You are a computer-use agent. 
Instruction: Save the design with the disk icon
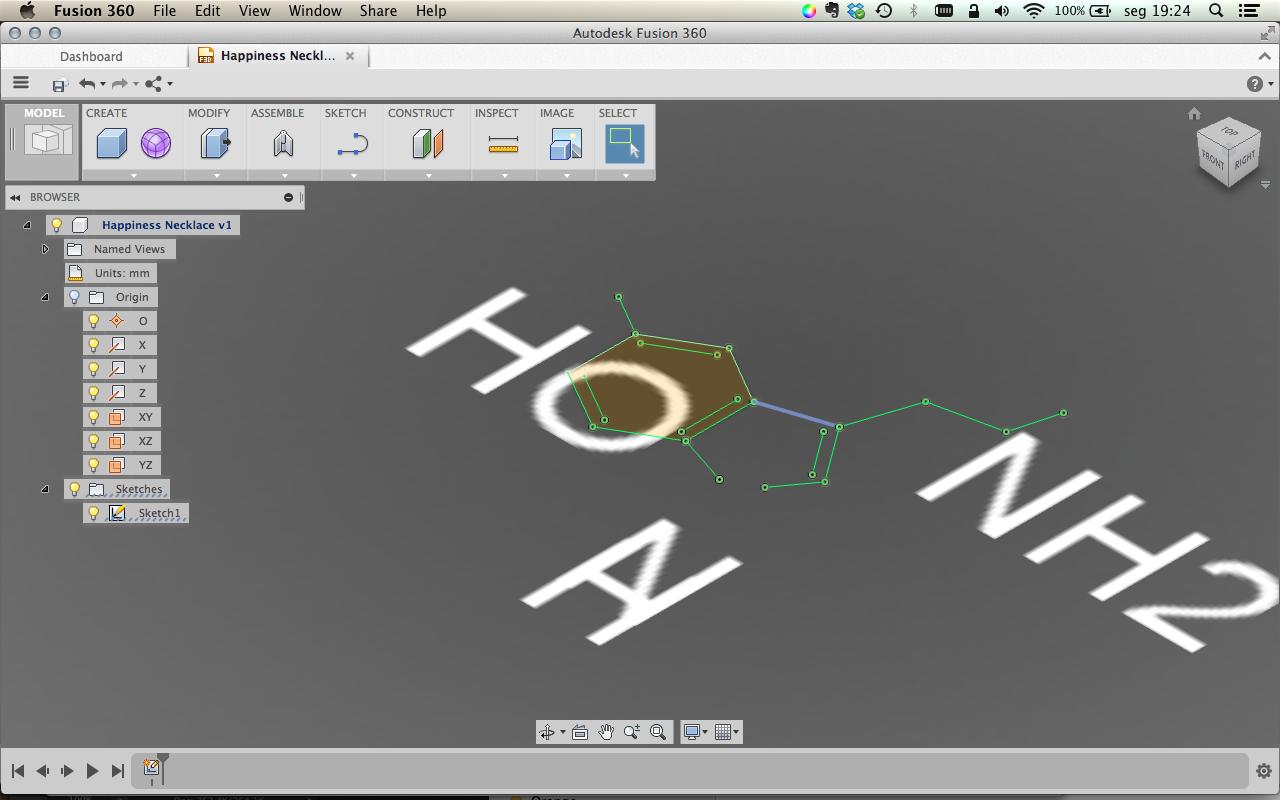(59, 85)
